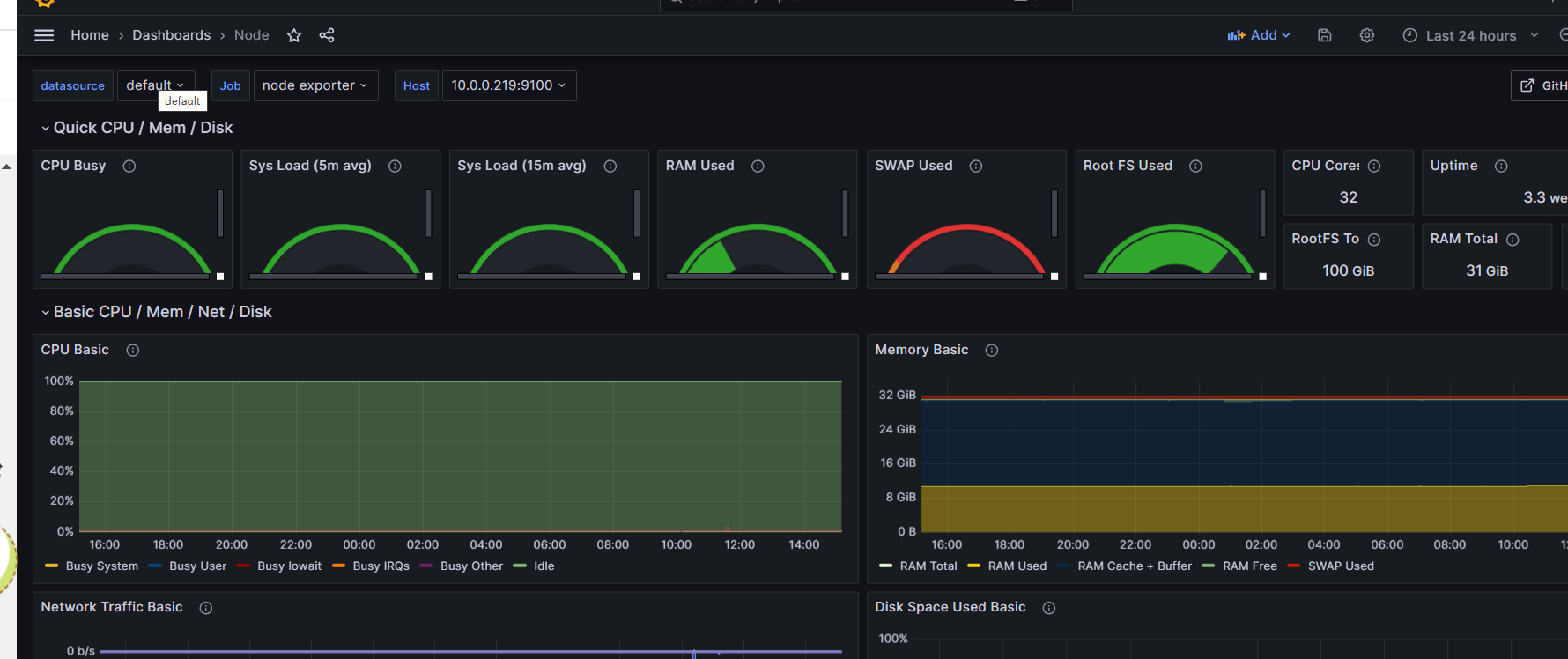This screenshot has height=659, width=1568.
Task: Click the RAM Used gauge
Action: 758,249
